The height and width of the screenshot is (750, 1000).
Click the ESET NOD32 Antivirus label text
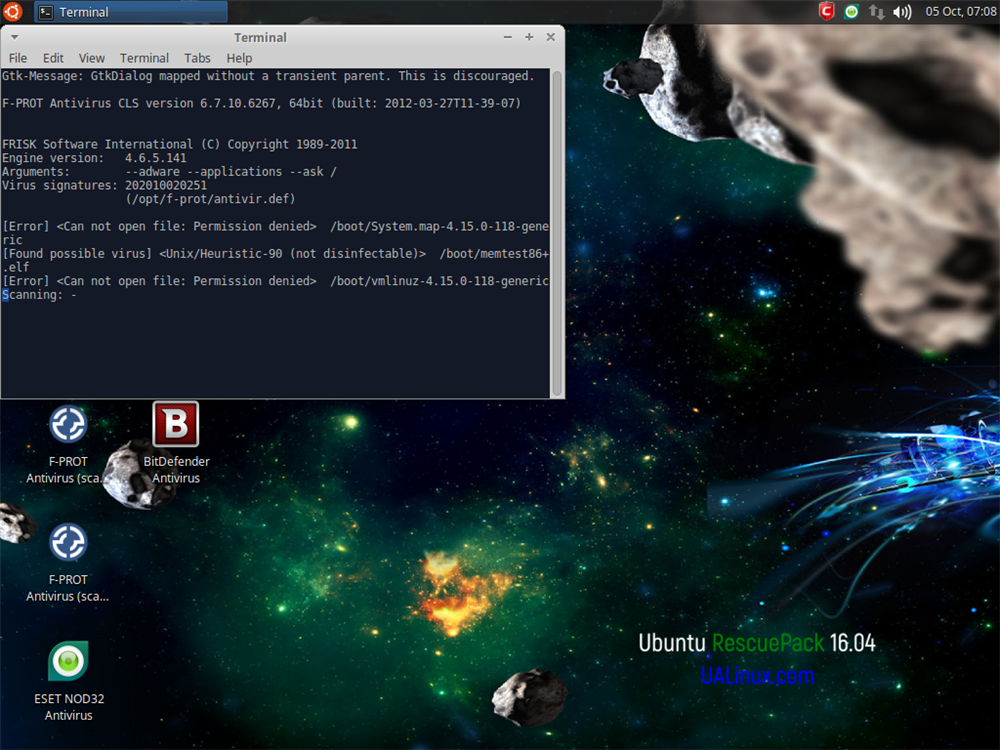[x=69, y=707]
